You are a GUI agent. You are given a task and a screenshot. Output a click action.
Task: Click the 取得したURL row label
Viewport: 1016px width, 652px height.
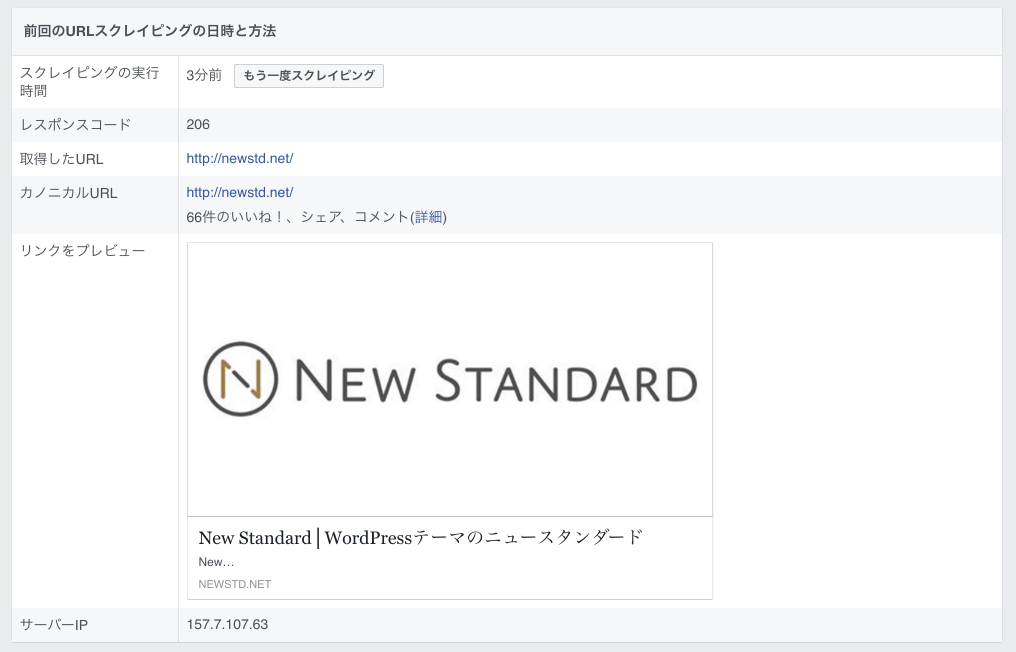(62, 159)
